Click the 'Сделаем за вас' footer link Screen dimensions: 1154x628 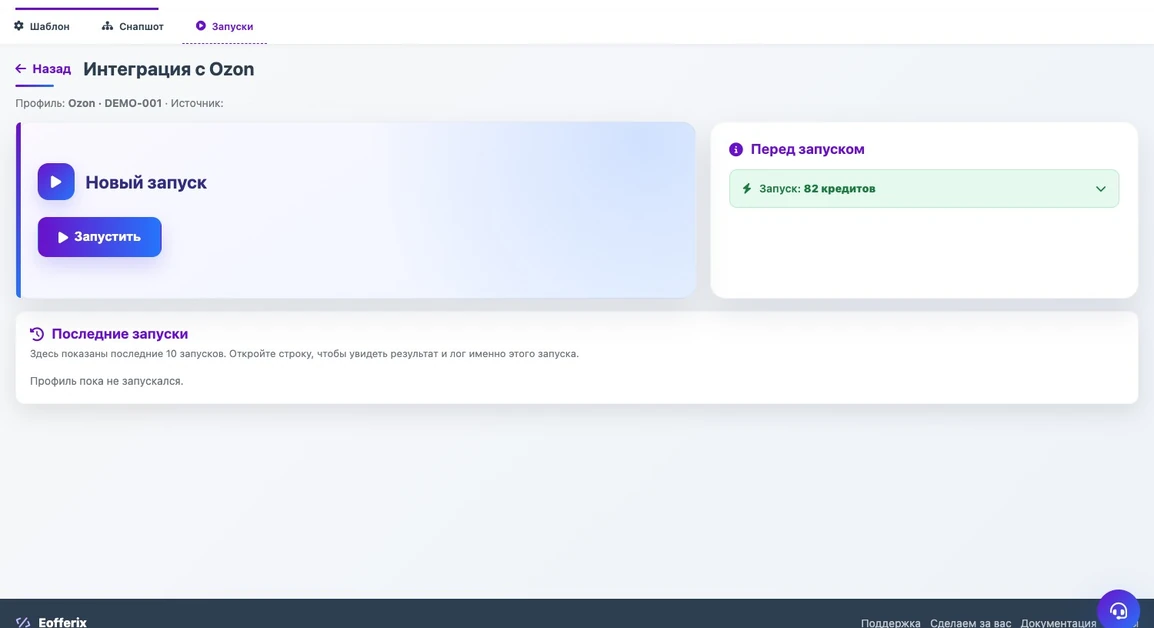coord(970,624)
